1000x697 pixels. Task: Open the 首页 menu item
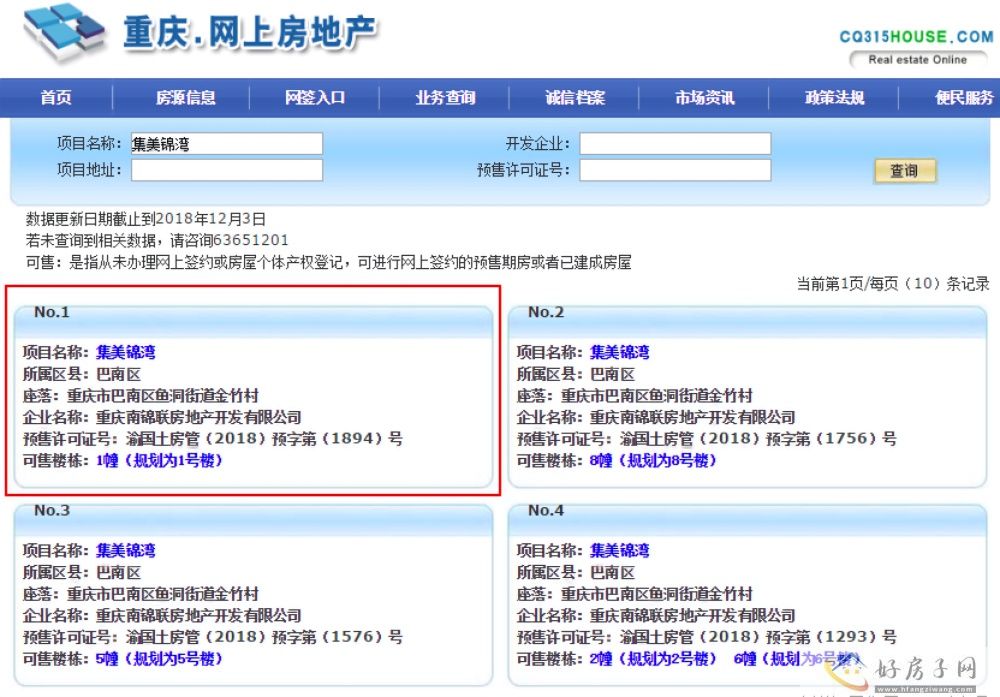point(56,98)
